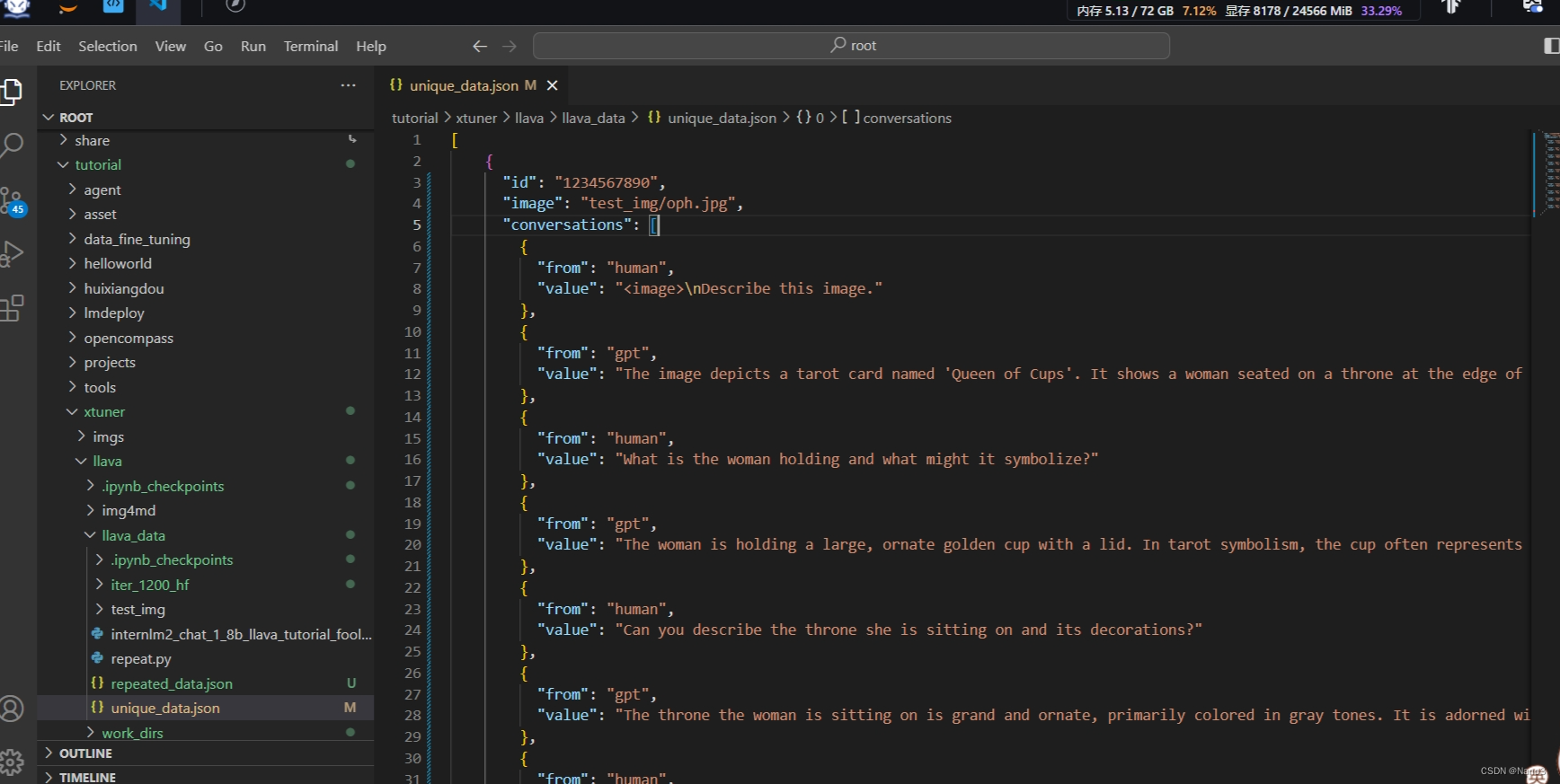This screenshot has height=784, width=1560.
Task: Click the Python icon beside repeat.py
Action: [x=97, y=658]
